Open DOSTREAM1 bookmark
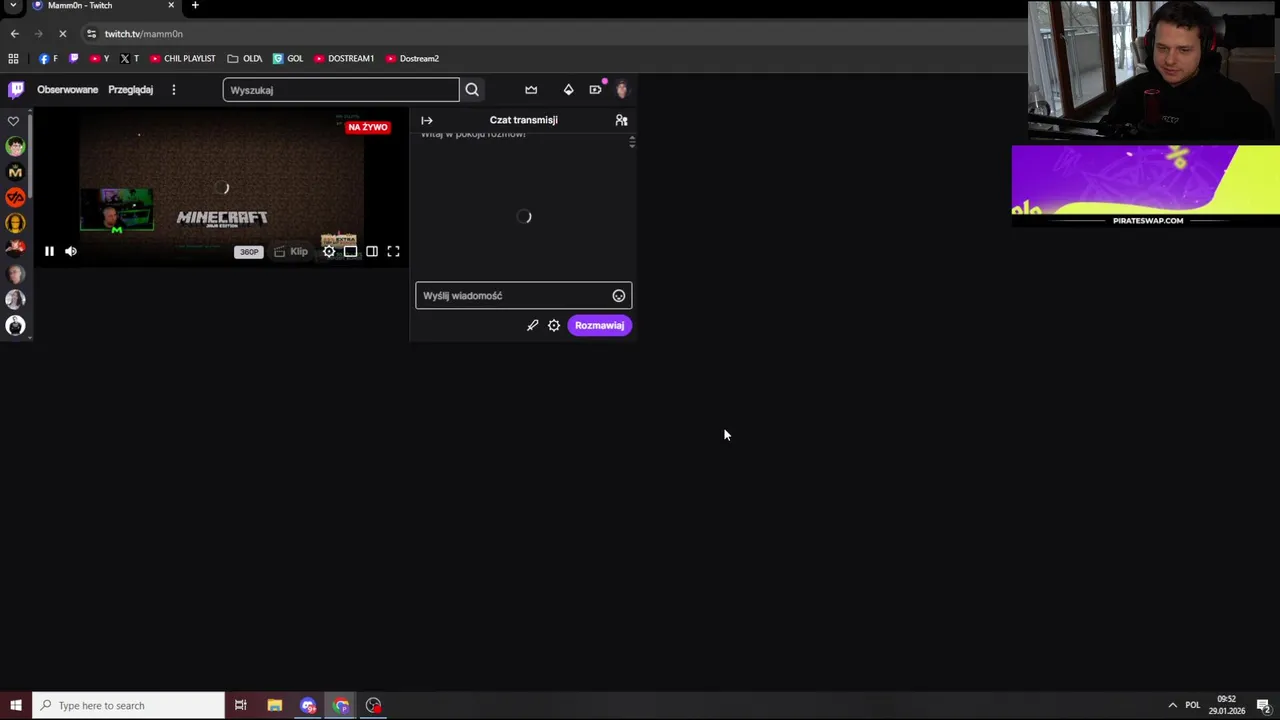 (344, 59)
